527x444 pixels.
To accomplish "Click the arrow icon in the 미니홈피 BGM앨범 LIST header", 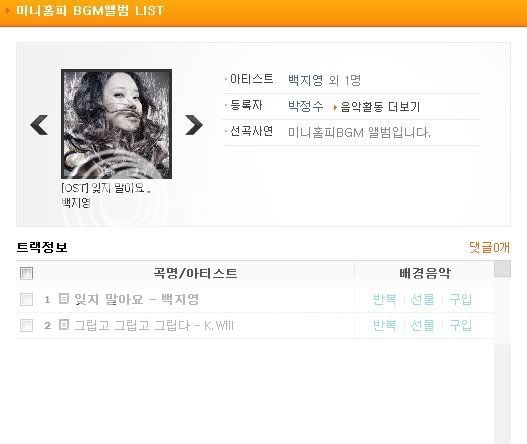I will [8, 10].
